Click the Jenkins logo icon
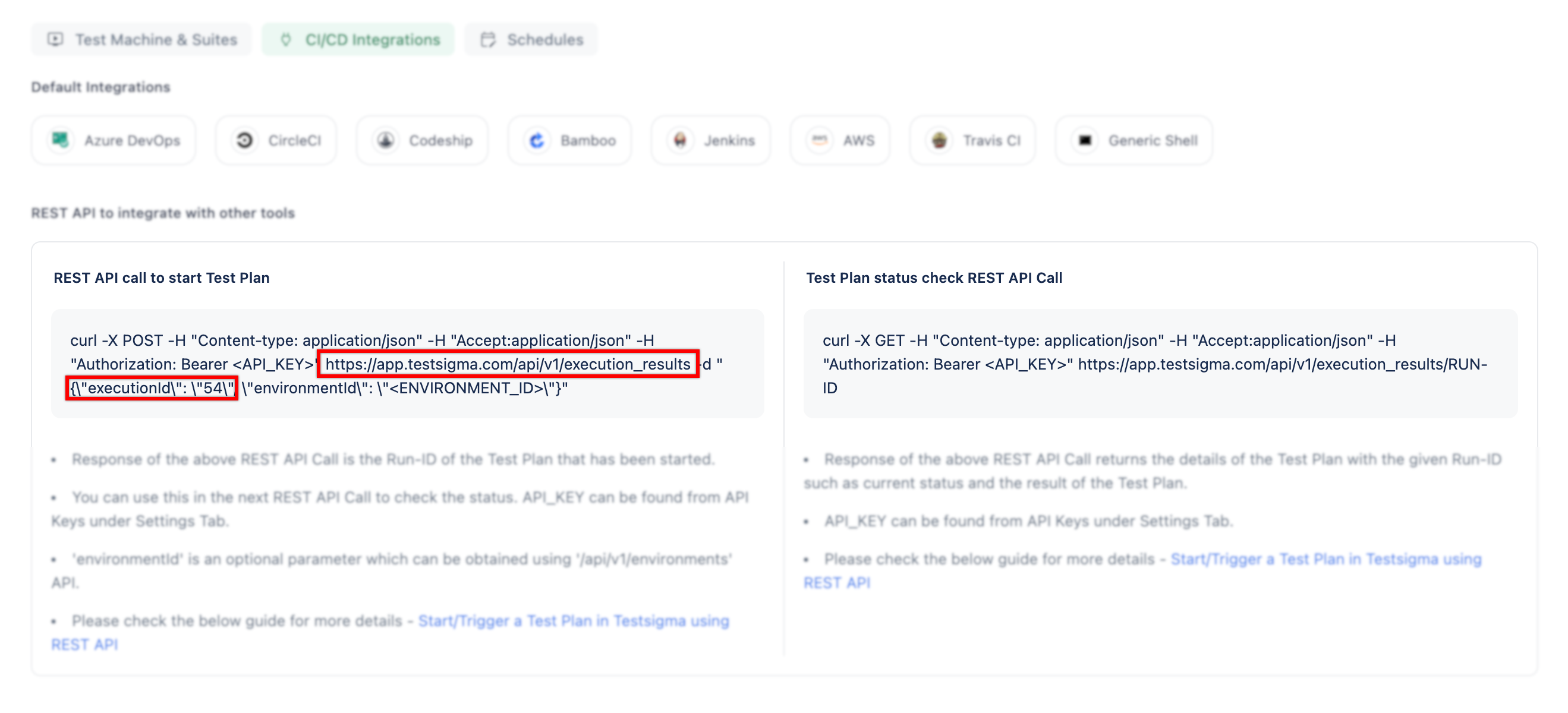This screenshot has height=713, width=1568. (680, 141)
